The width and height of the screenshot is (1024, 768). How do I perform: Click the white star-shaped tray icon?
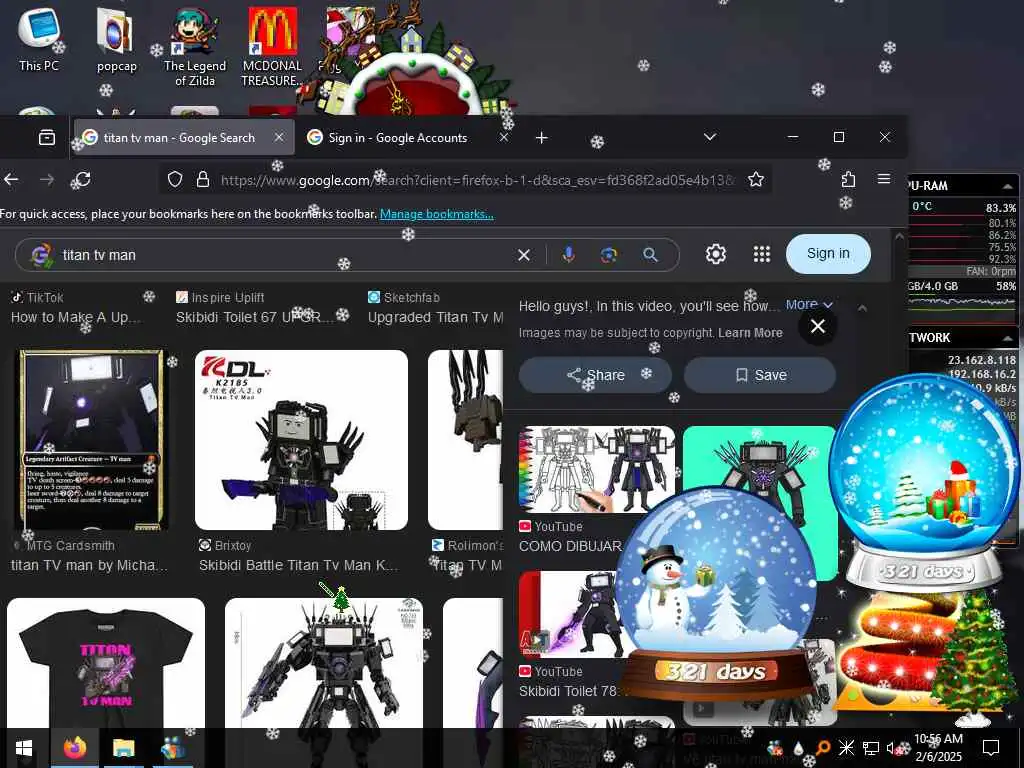click(x=846, y=748)
